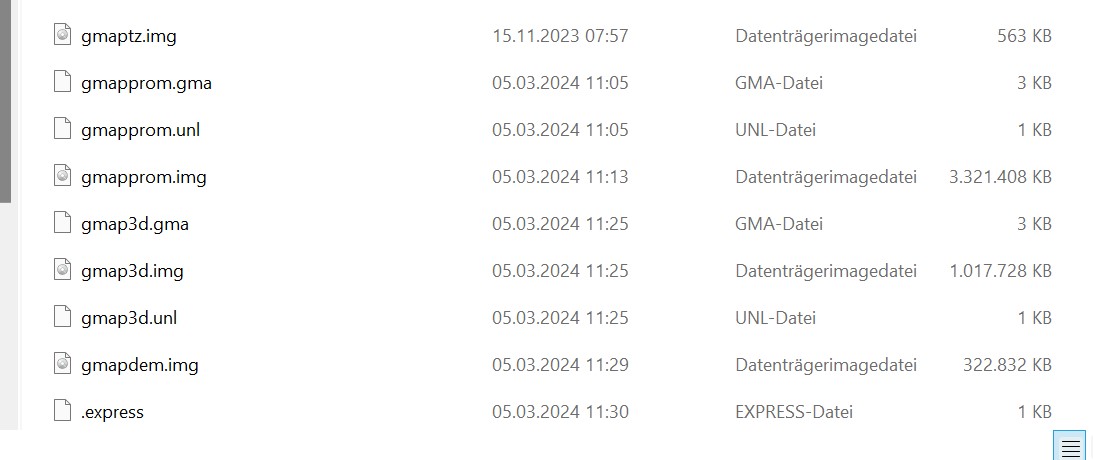Click size 1.017.728 KB entry

1000,270
